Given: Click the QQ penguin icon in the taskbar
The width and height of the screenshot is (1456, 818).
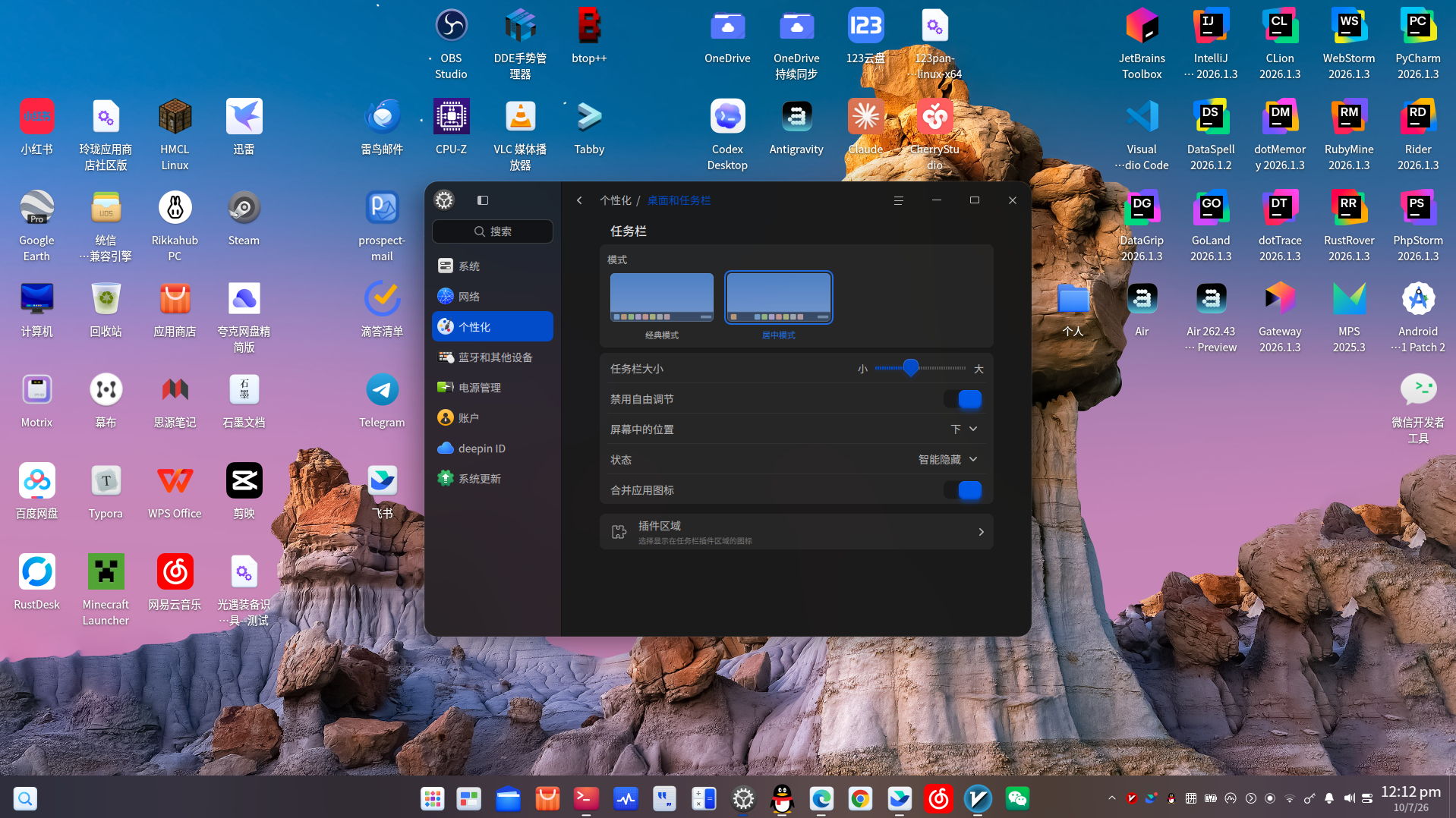Looking at the screenshot, I should tap(782, 798).
